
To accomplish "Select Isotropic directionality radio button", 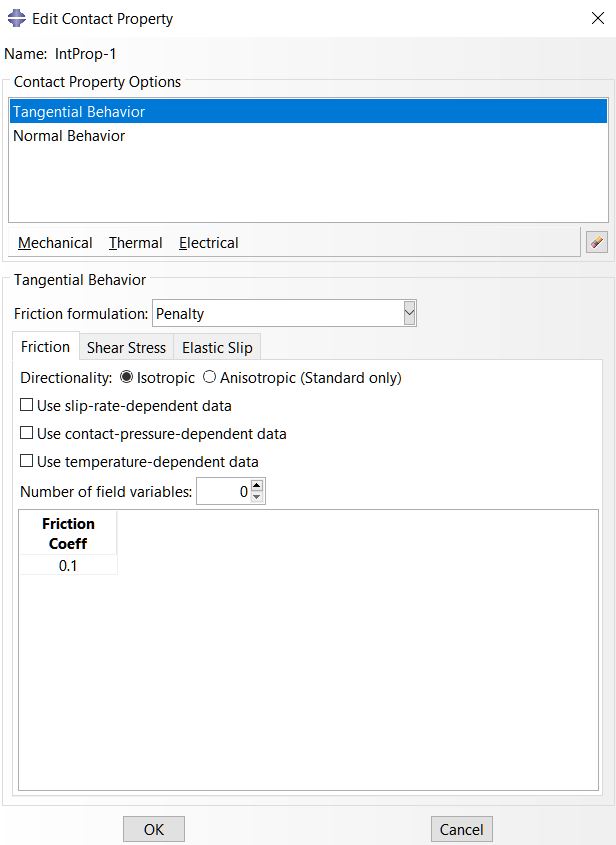I will click(126, 378).
